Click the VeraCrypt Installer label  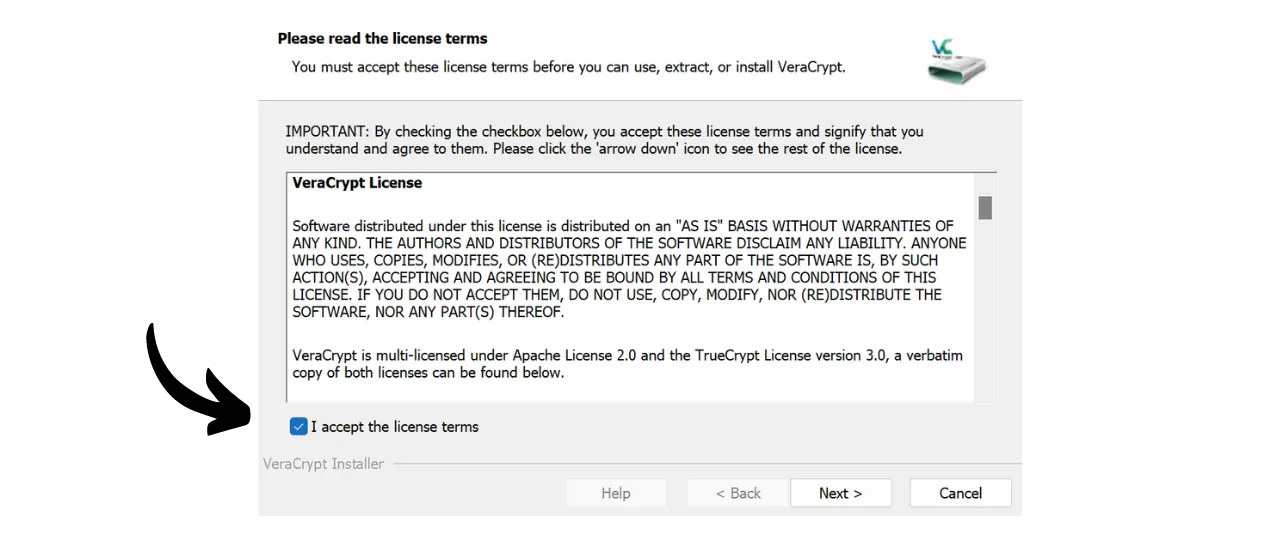coord(323,464)
